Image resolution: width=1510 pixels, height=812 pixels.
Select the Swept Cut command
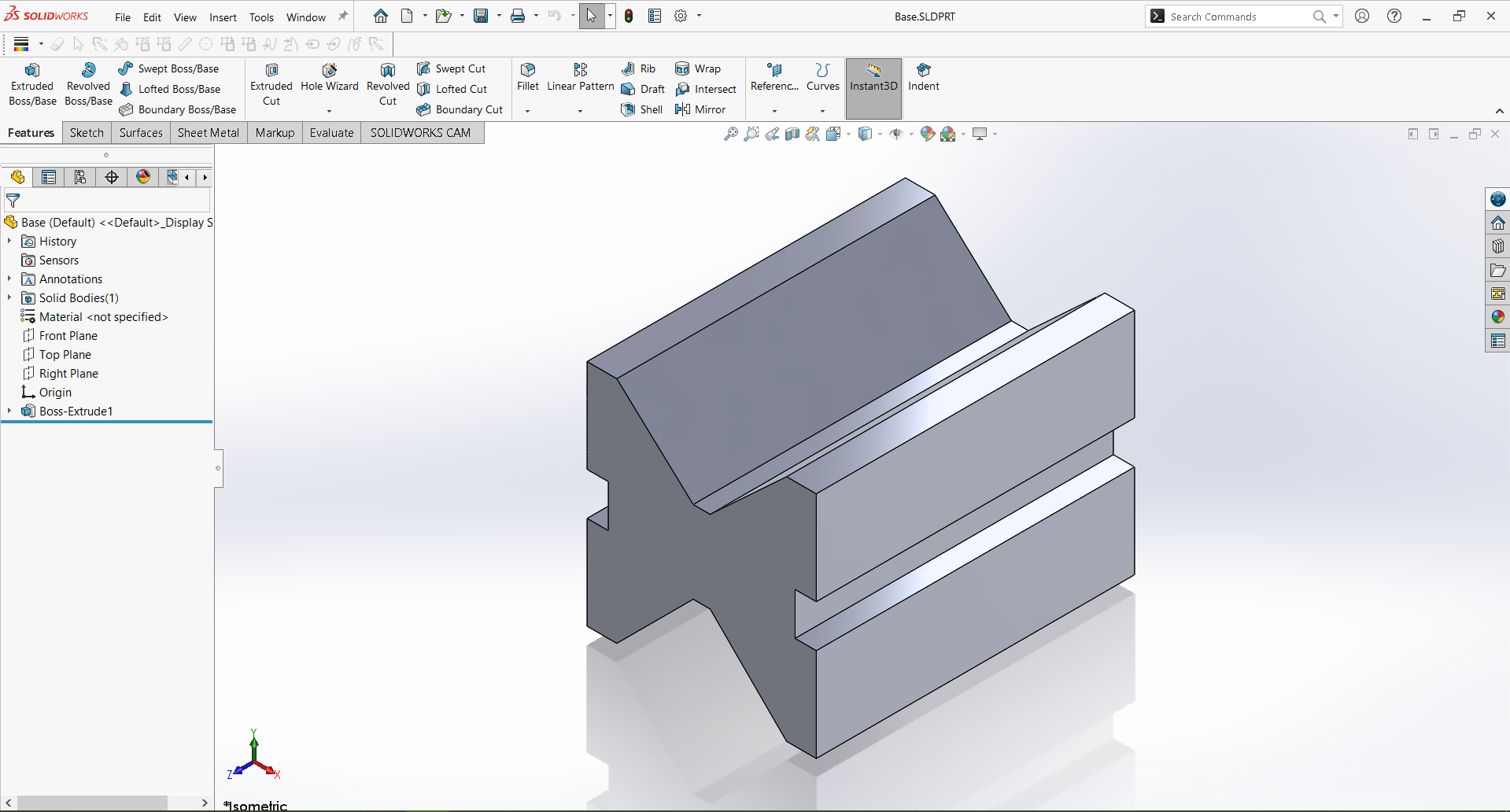452,68
